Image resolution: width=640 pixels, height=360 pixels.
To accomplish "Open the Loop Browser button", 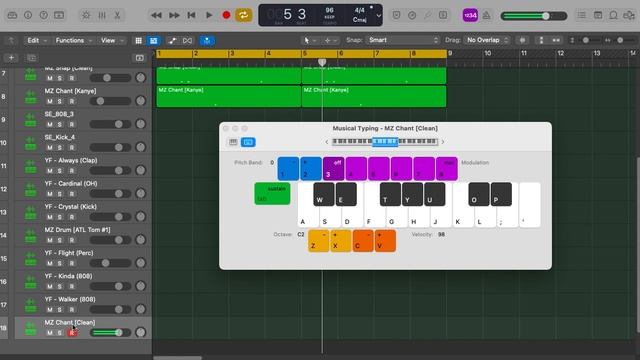I will tap(613, 16).
